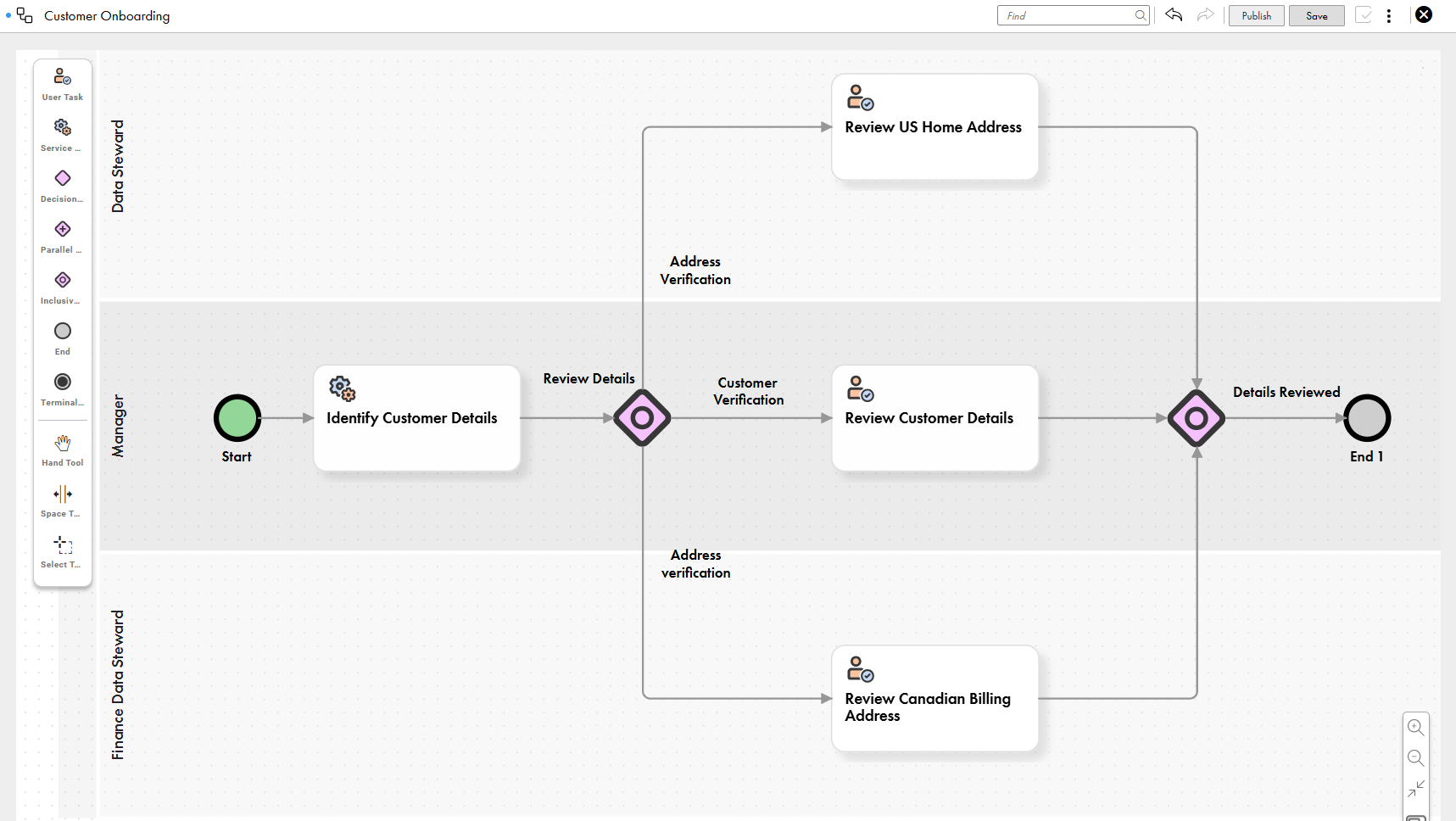Close the Customer Onboarding editor
This screenshot has height=821, width=1456.
pyautogui.click(x=1424, y=14)
